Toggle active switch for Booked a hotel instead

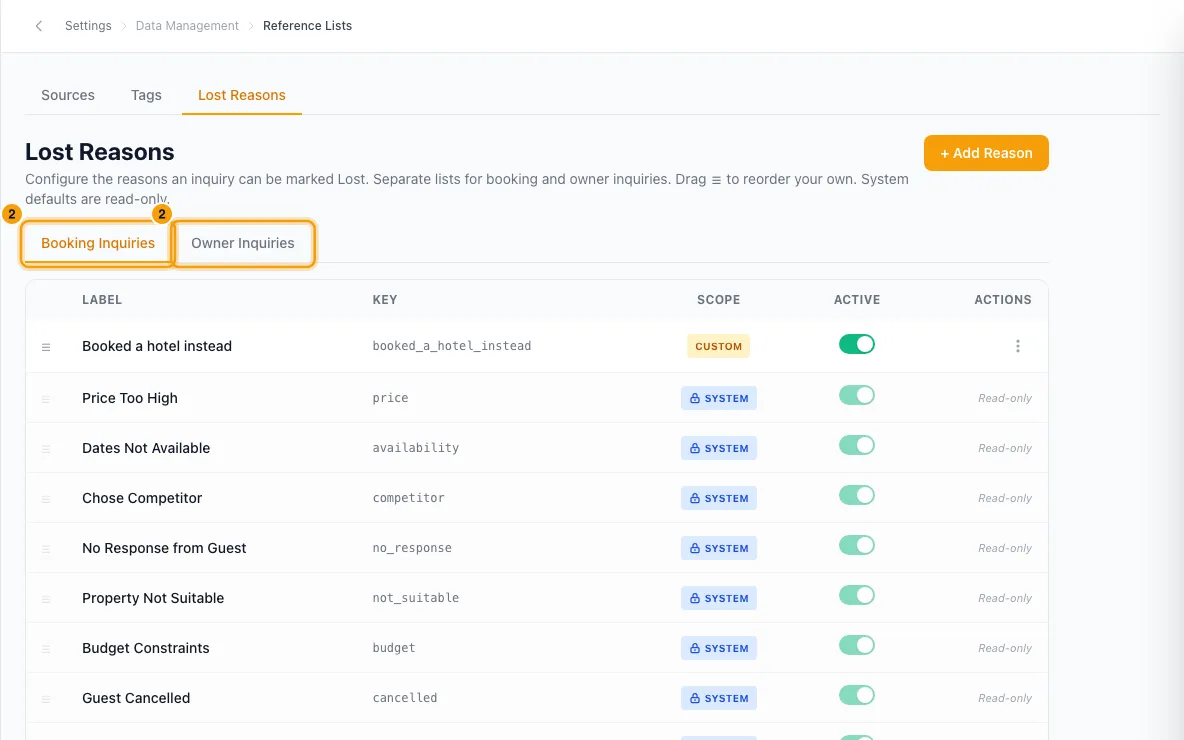click(856, 344)
